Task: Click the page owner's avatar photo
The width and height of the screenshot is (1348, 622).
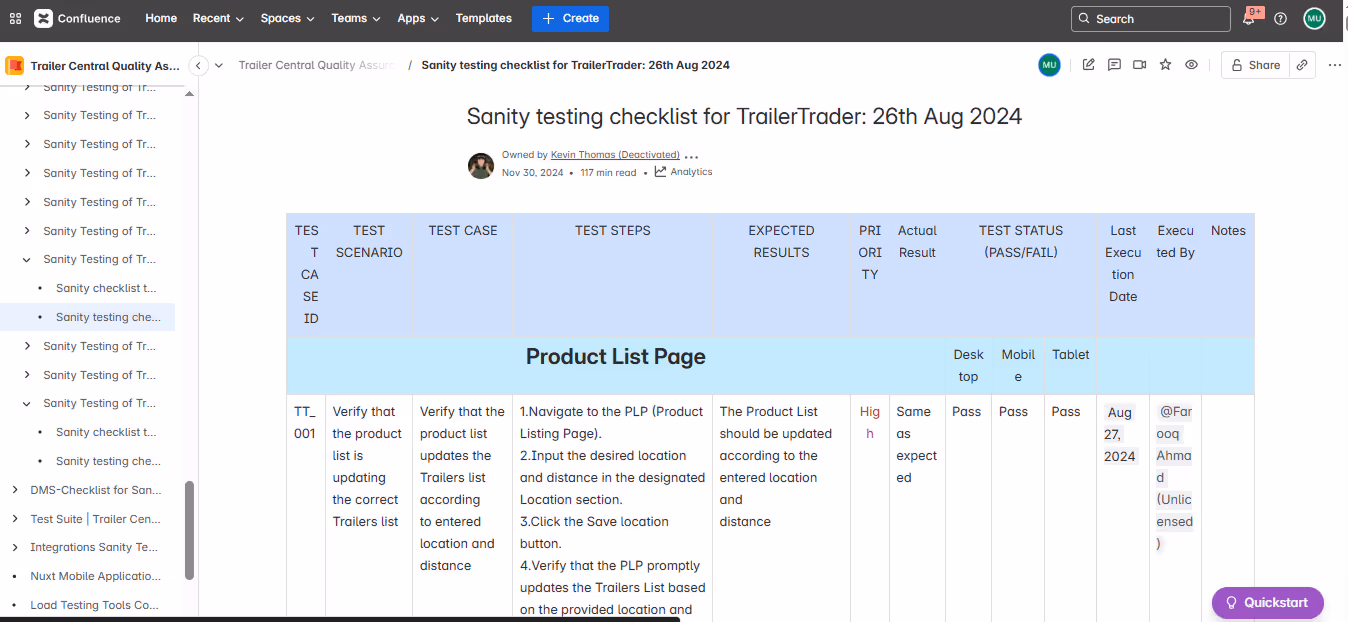Action: click(x=481, y=166)
